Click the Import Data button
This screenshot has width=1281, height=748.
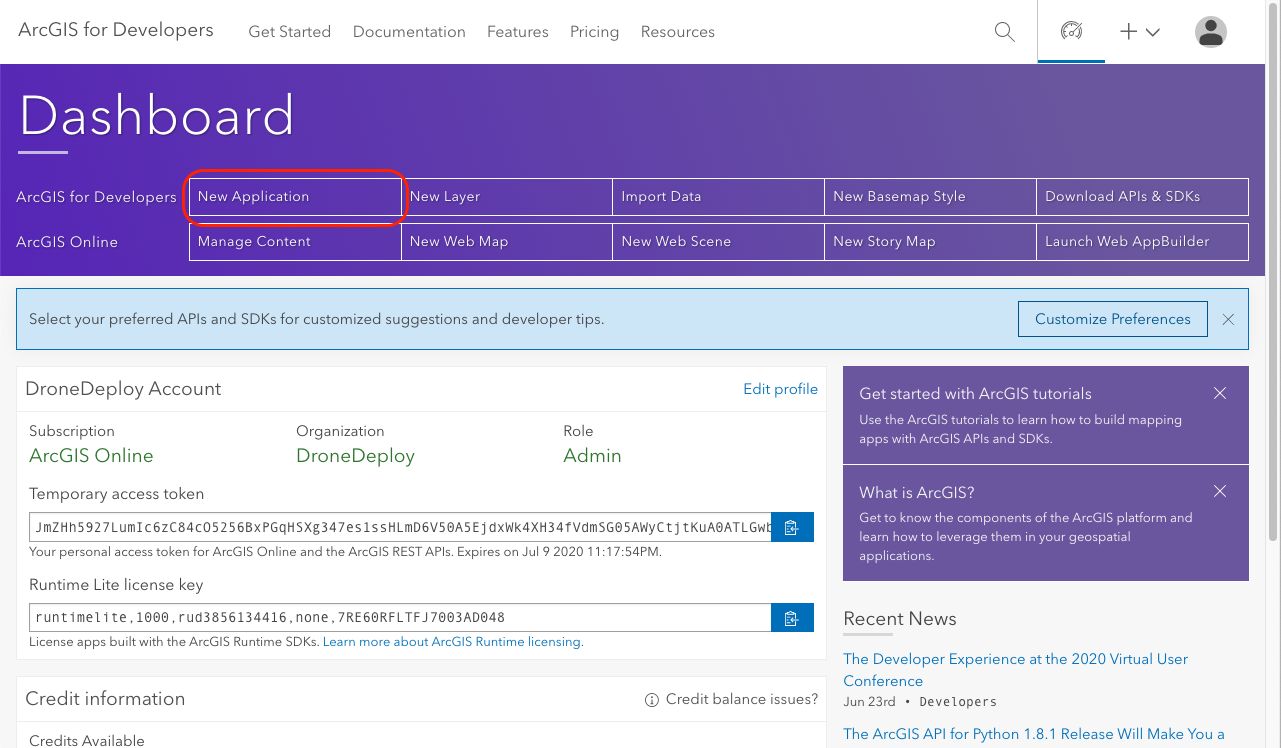tap(719, 197)
